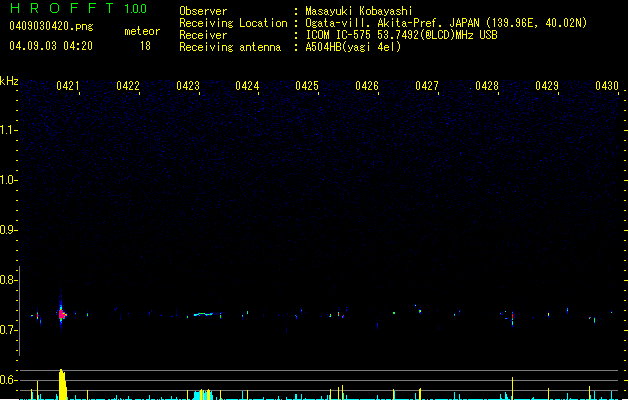Click the meteor count value 18

click(145, 46)
